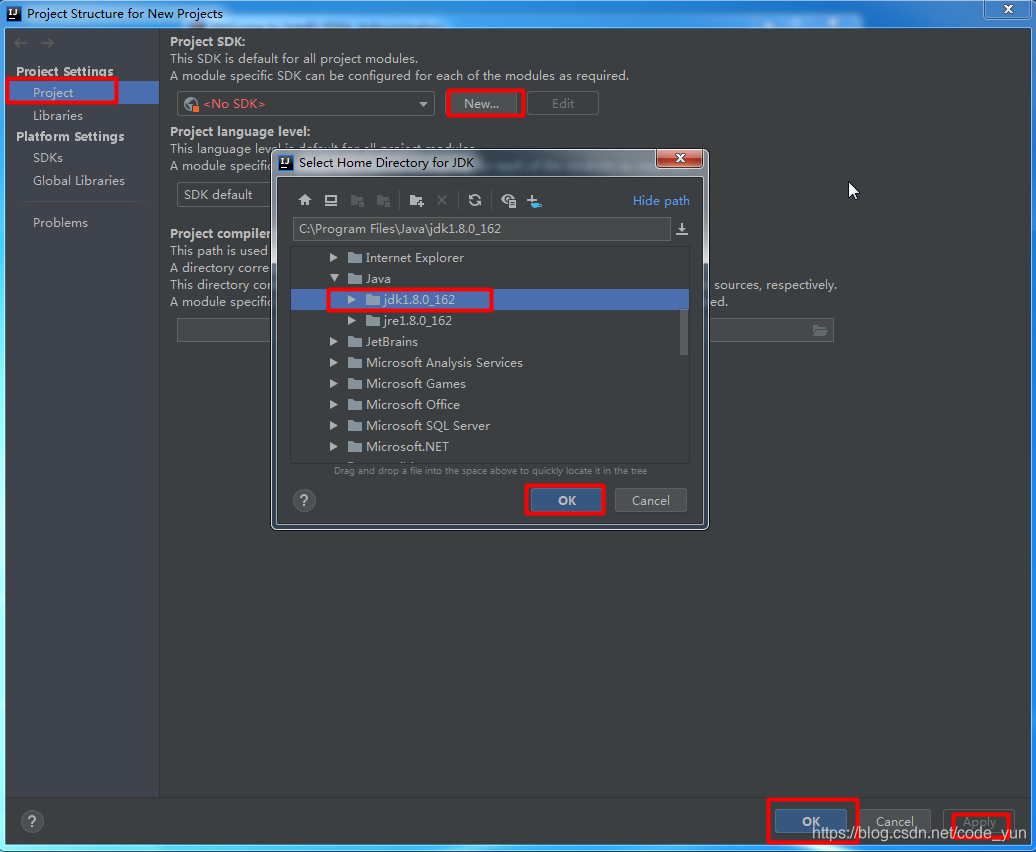The image size is (1036, 852).
Task: Browse compiler output folder icon
Action: point(820,330)
